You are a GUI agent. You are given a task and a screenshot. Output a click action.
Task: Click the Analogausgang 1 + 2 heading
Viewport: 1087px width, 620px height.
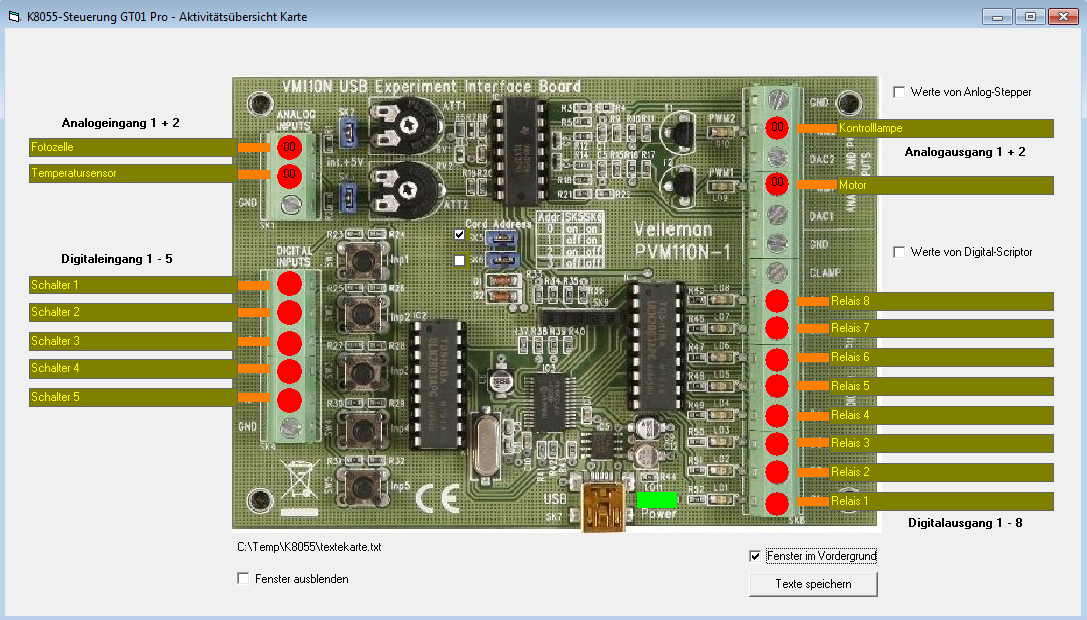coord(965,152)
